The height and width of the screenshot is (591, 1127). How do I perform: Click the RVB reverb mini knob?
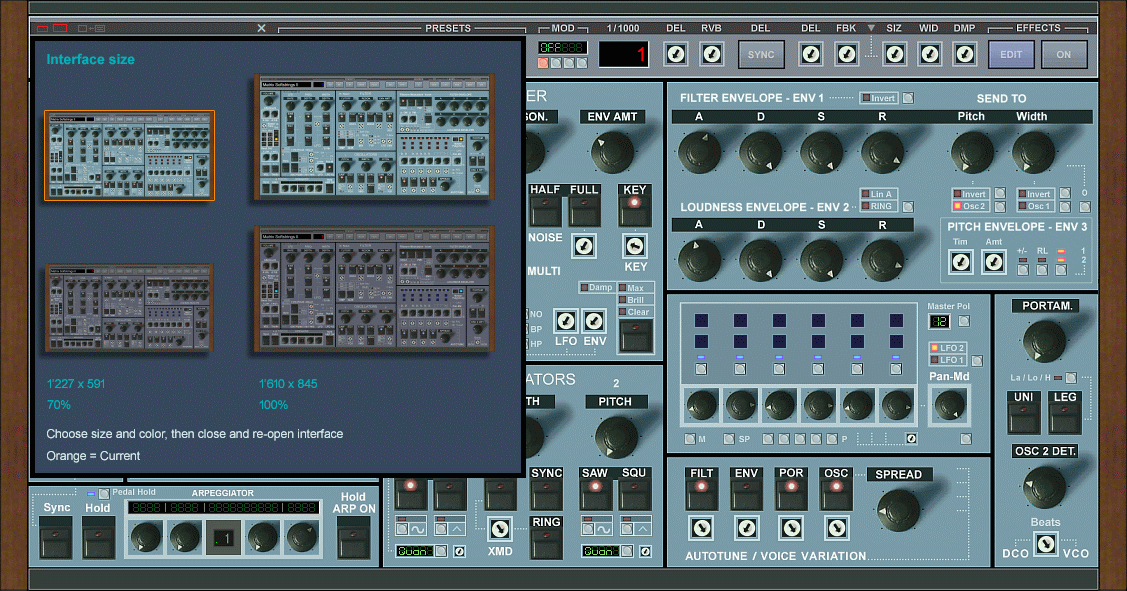point(711,54)
